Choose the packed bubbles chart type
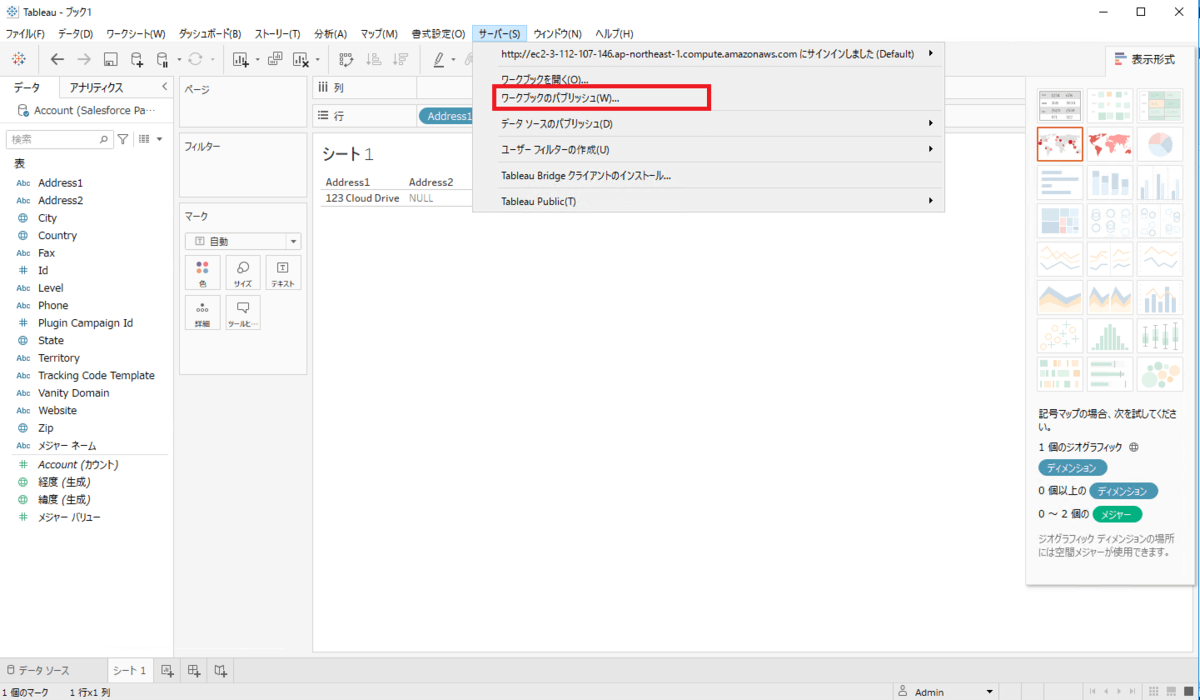This screenshot has height=700, width=1200. tap(1160, 374)
